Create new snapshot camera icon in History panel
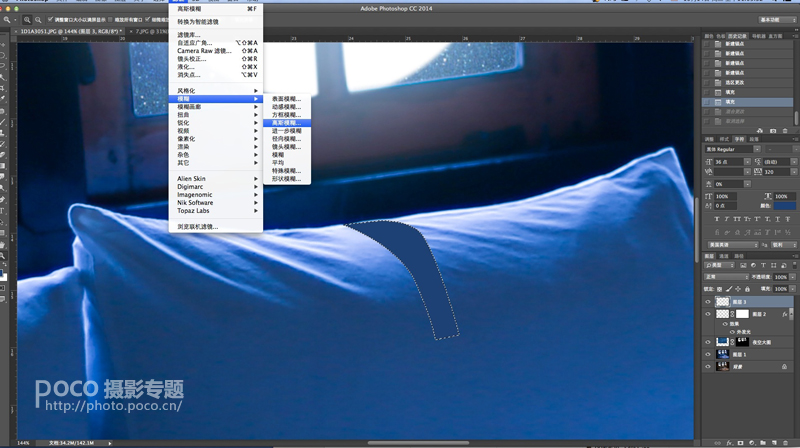 pos(773,131)
